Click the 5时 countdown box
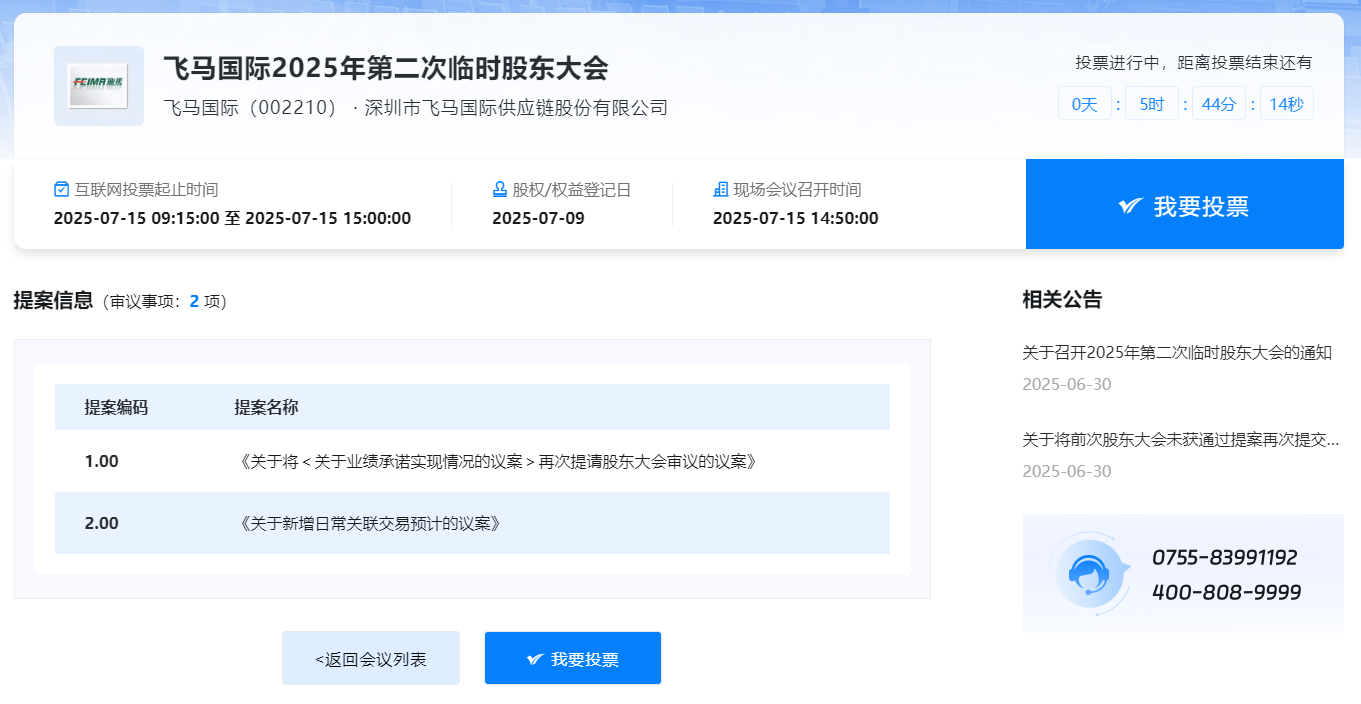Viewport: 1361px width, 704px height. pyautogui.click(x=1152, y=103)
